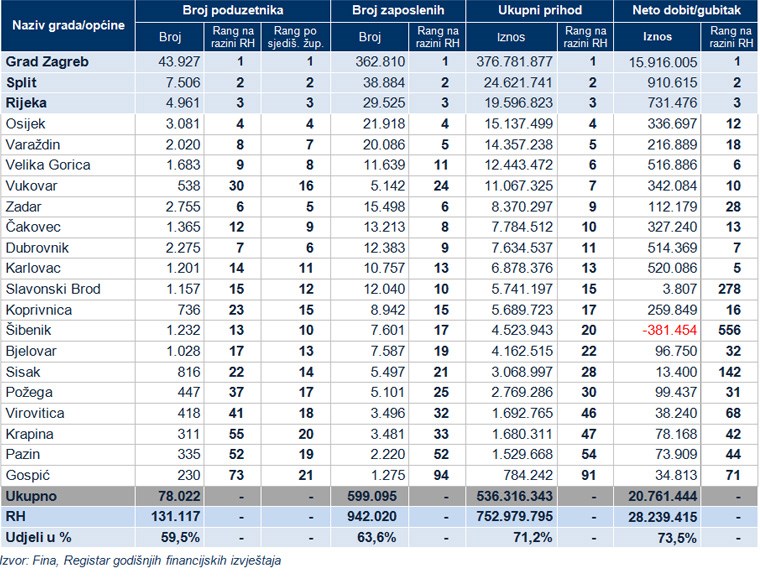
Task: Click Sisak's profit rank 142
Action: coord(729,372)
